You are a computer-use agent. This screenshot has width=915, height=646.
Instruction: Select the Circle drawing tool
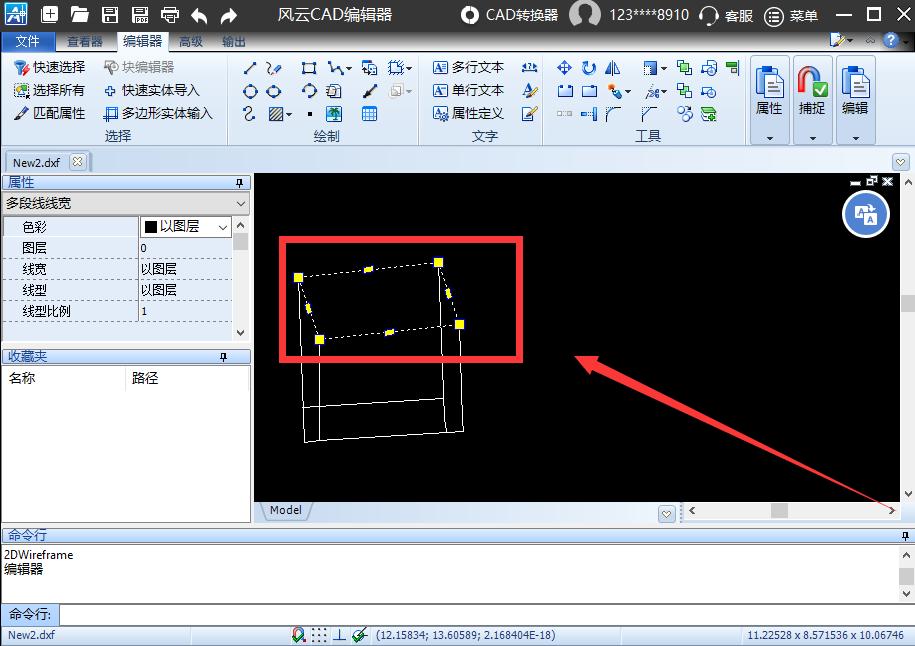coord(250,90)
